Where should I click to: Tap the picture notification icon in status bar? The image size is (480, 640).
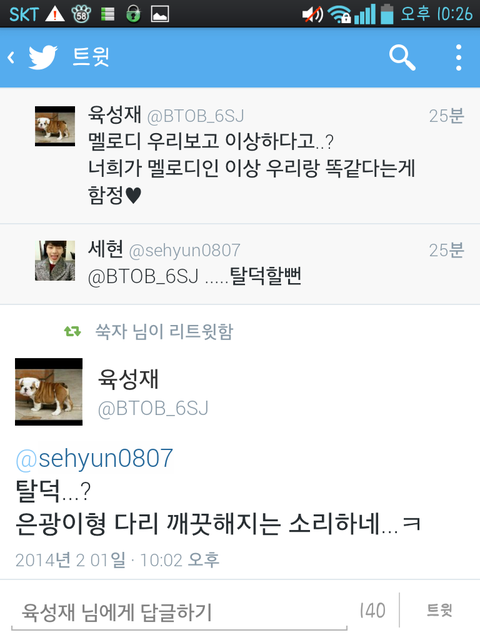[160, 15]
